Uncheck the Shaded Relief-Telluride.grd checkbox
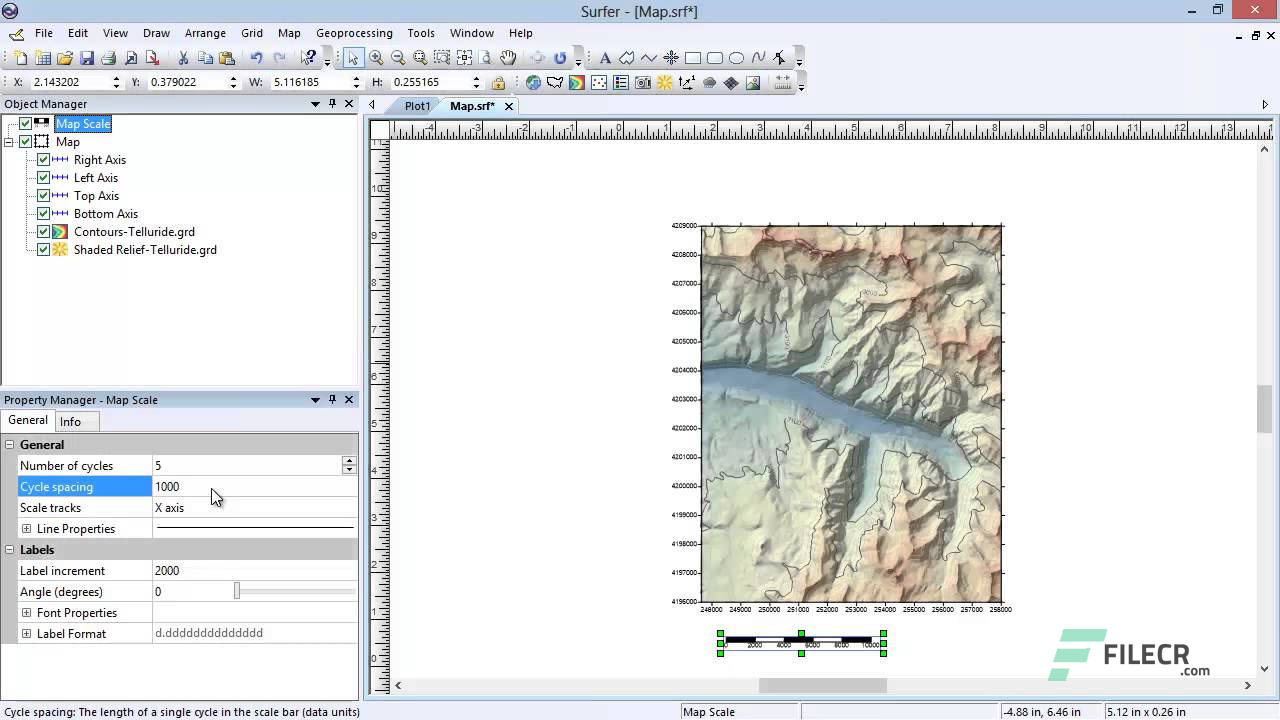Viewport: 1280px width, 720px height. pos(43,250)
